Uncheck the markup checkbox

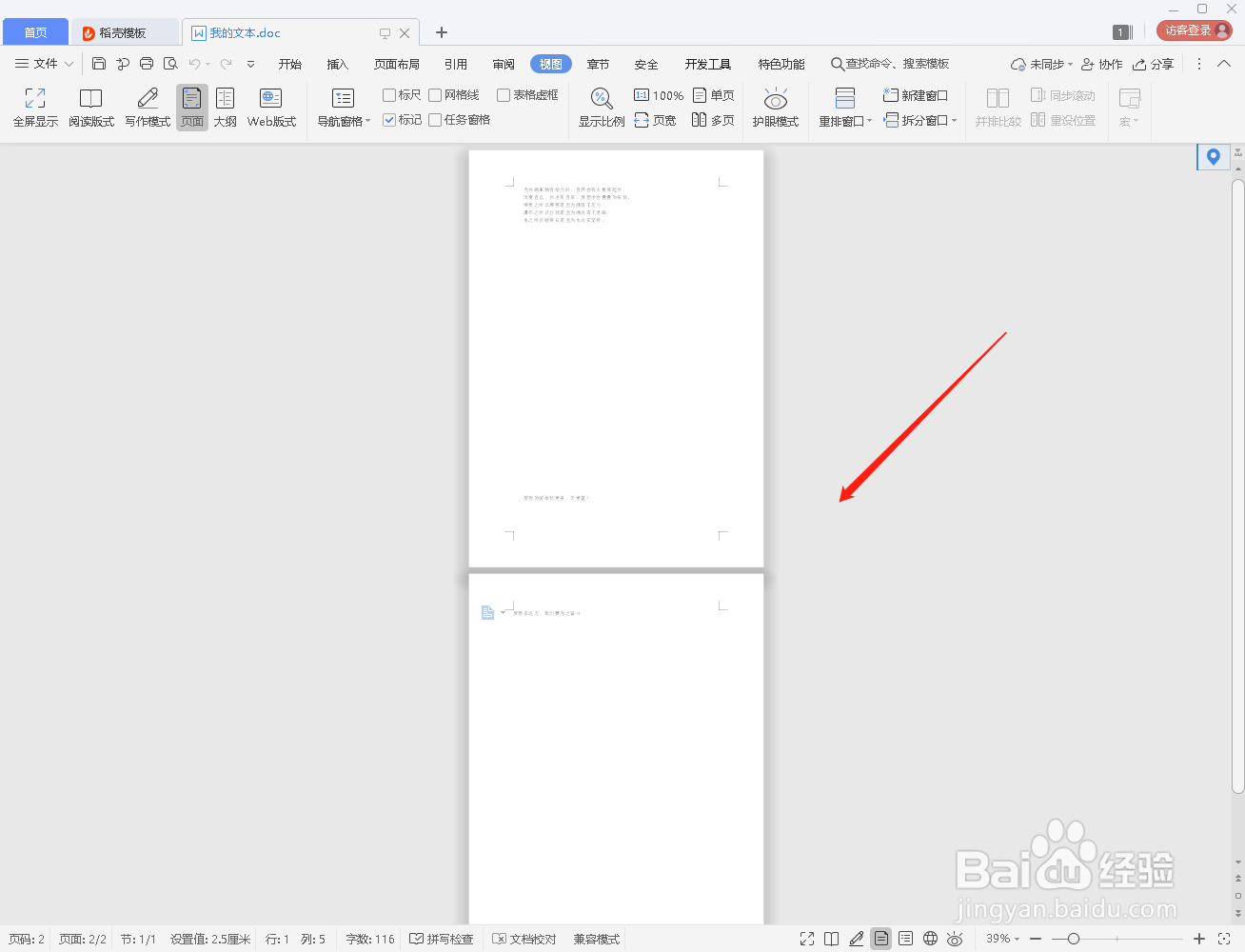tap(389, 120)
